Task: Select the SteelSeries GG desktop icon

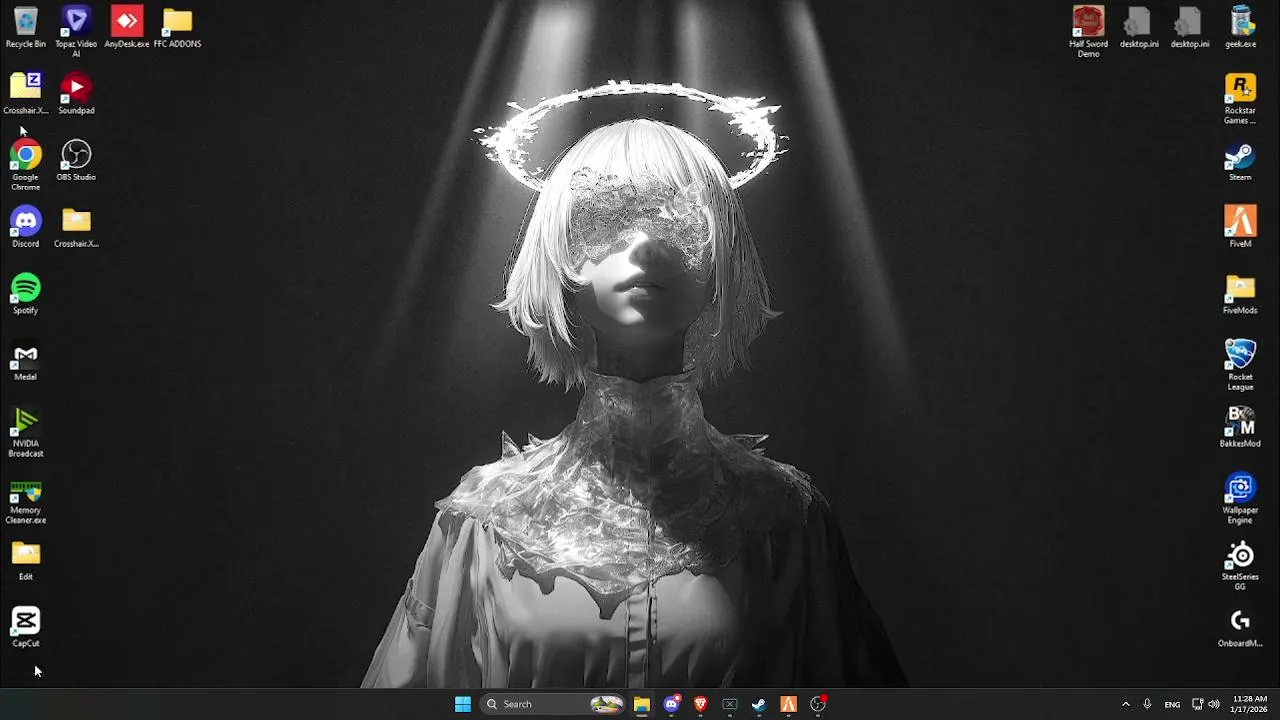Action: [x=1240, y=565]
